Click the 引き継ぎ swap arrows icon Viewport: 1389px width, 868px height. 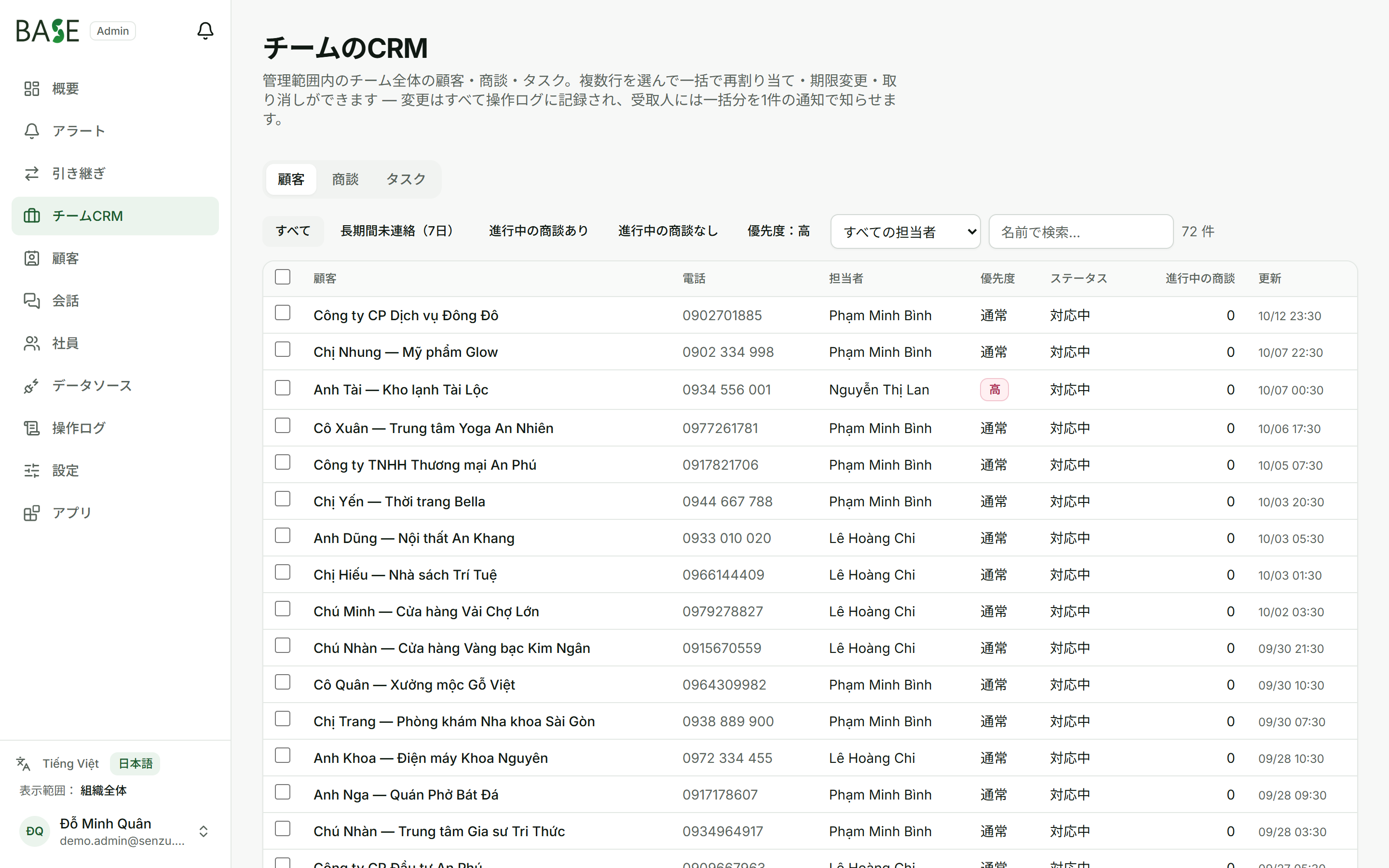[x=31, y=174]
